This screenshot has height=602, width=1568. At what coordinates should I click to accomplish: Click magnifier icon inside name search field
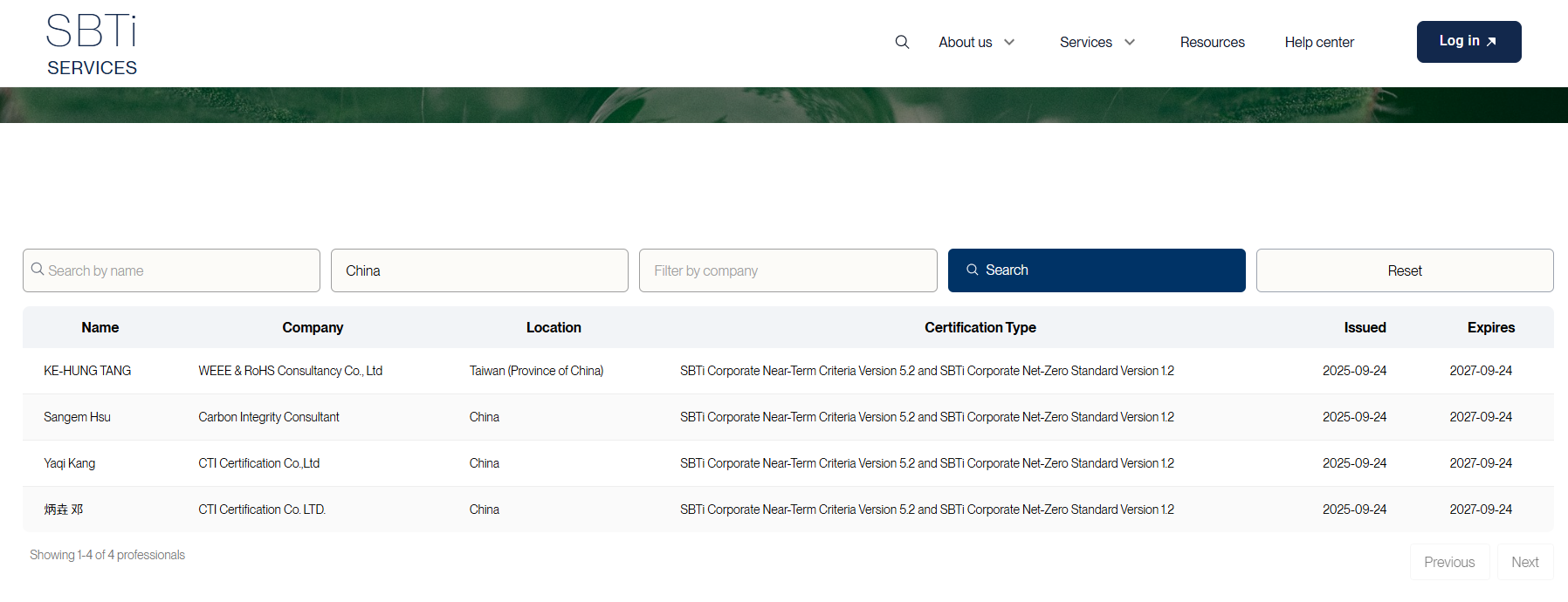pyautogui.click(x=38, y=270)
